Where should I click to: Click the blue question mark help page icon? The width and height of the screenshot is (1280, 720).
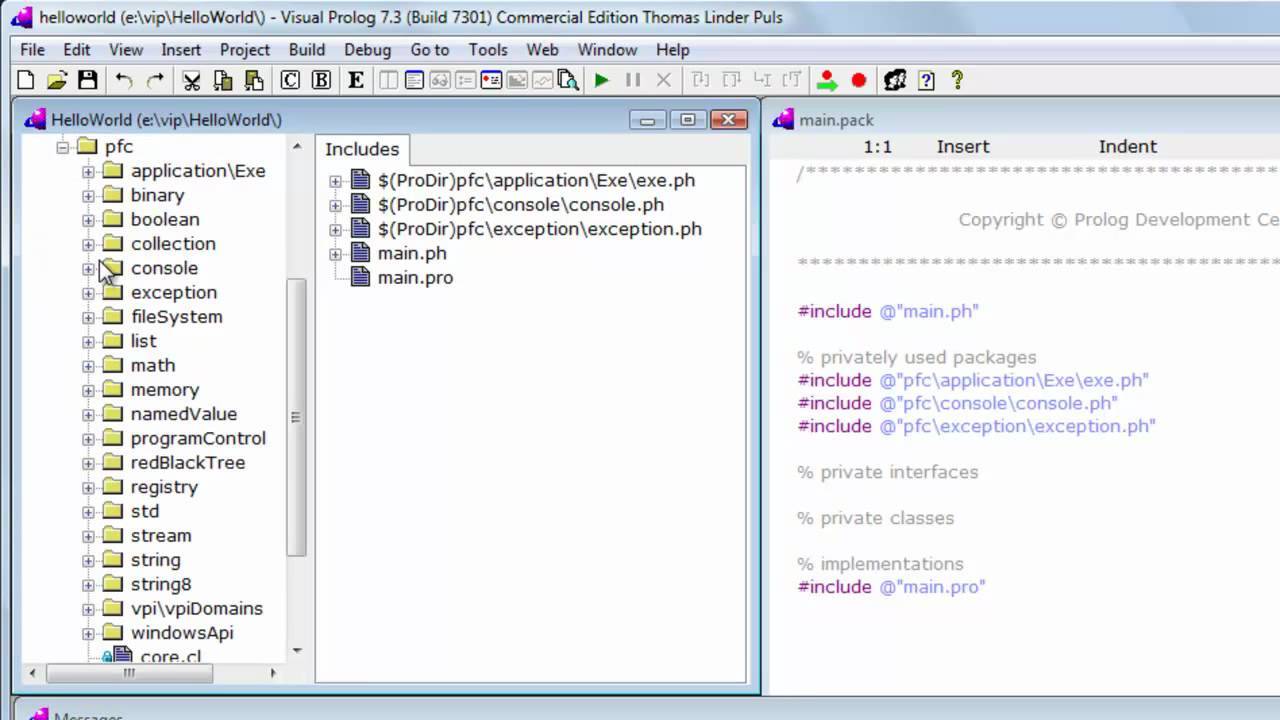926,81
